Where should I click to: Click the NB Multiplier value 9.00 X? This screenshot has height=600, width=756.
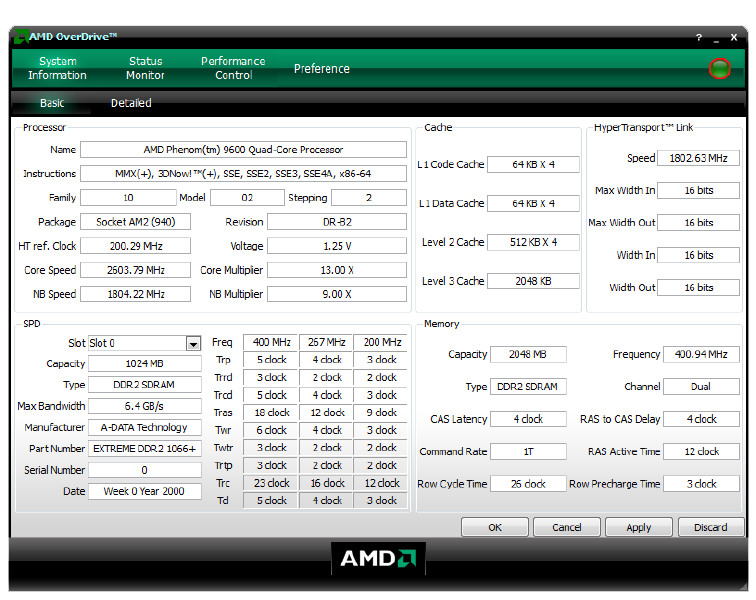337,294
